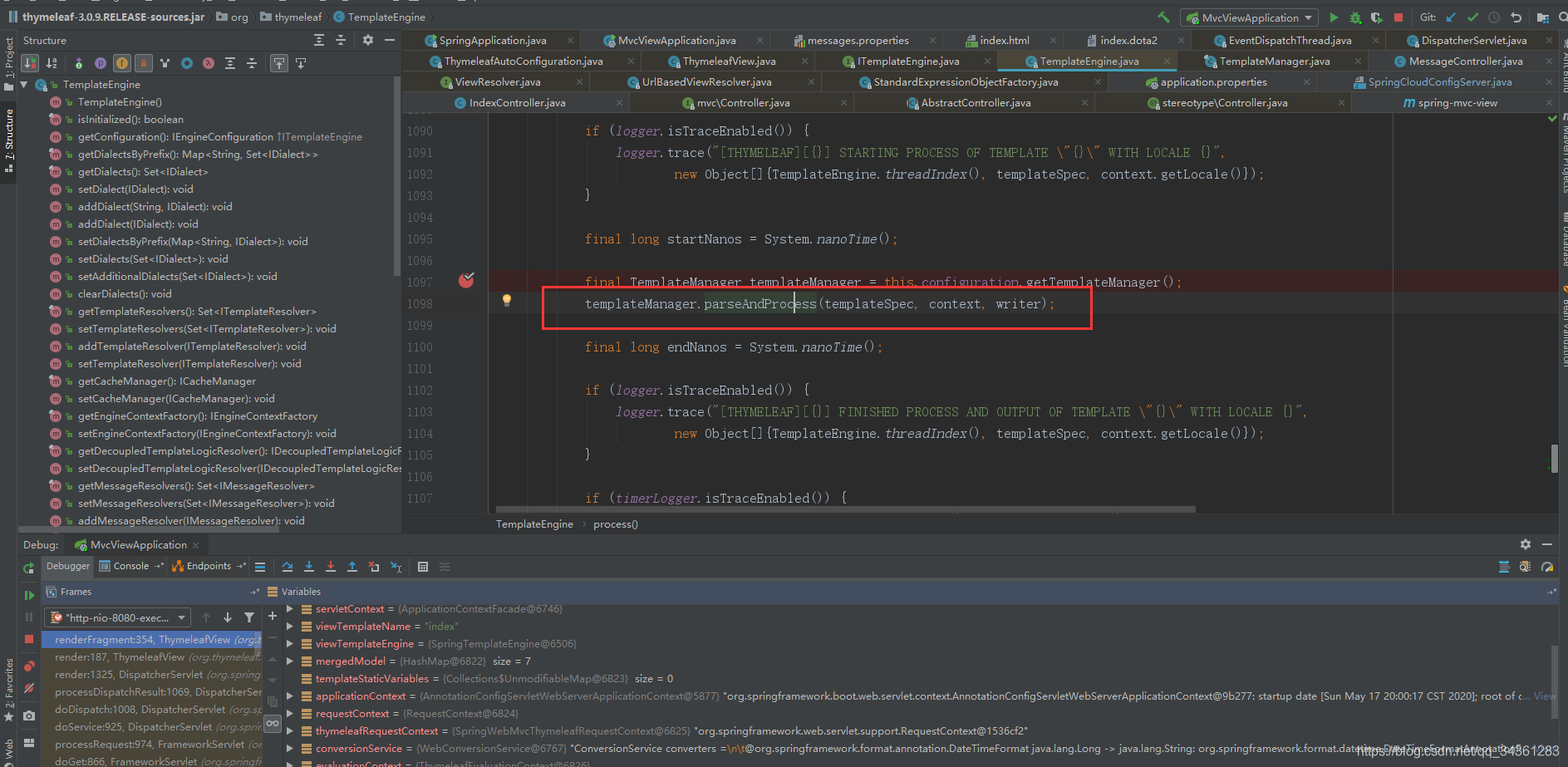Viewport: 1568px width, 767px height.
Task: Click the Debug bug icon in top toolbar
Action: click(1355, 17)
